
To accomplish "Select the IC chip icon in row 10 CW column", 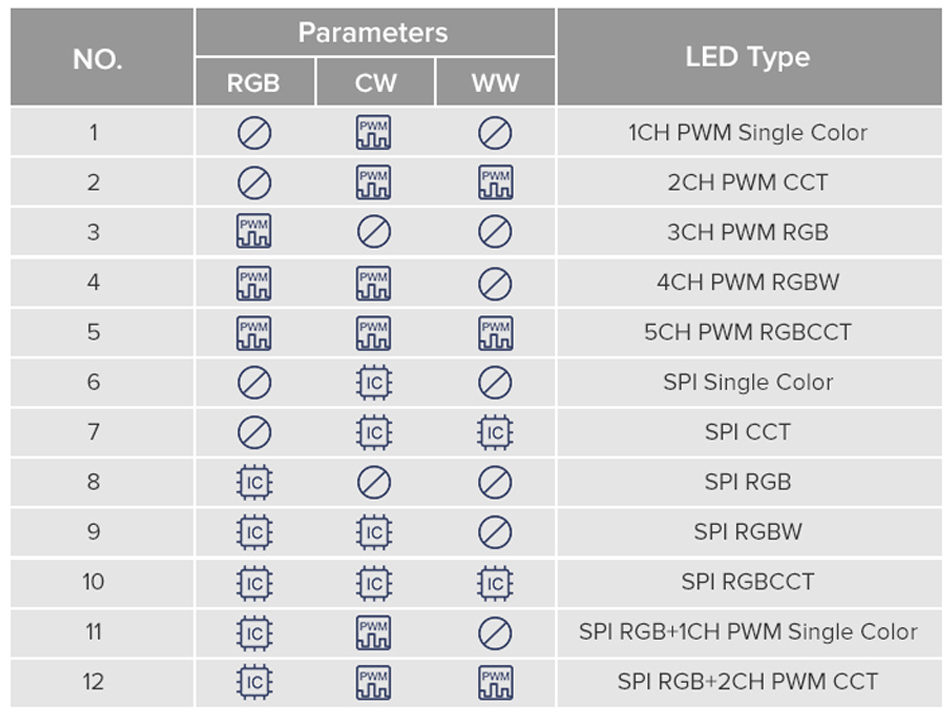I will pyautogui.click(x=374, y=582).
